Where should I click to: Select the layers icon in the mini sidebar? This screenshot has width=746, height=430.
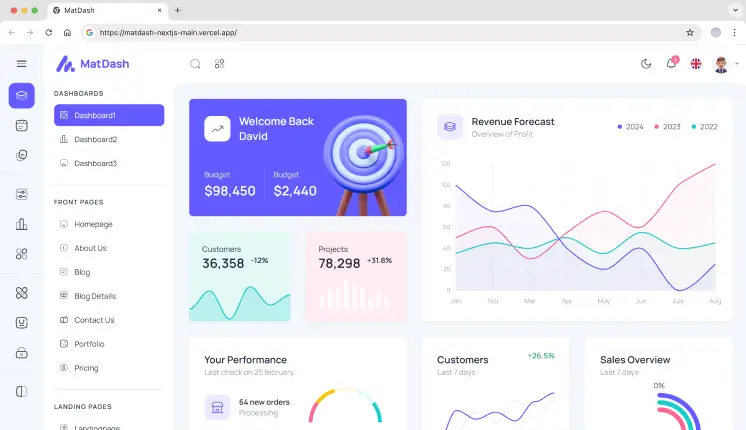click(x=21, y=95)
